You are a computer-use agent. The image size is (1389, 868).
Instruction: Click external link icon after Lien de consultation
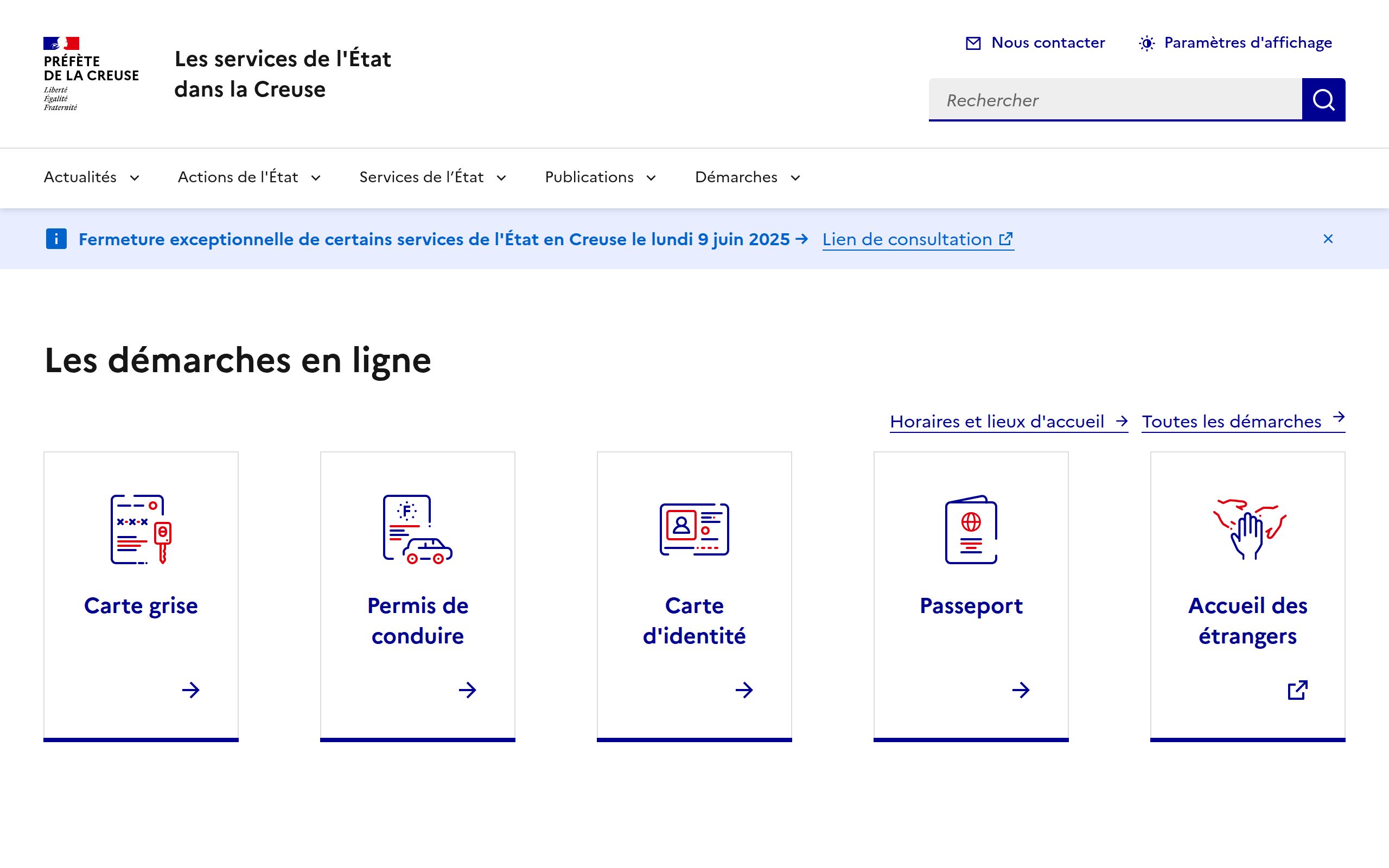[x=1005, y=238]
